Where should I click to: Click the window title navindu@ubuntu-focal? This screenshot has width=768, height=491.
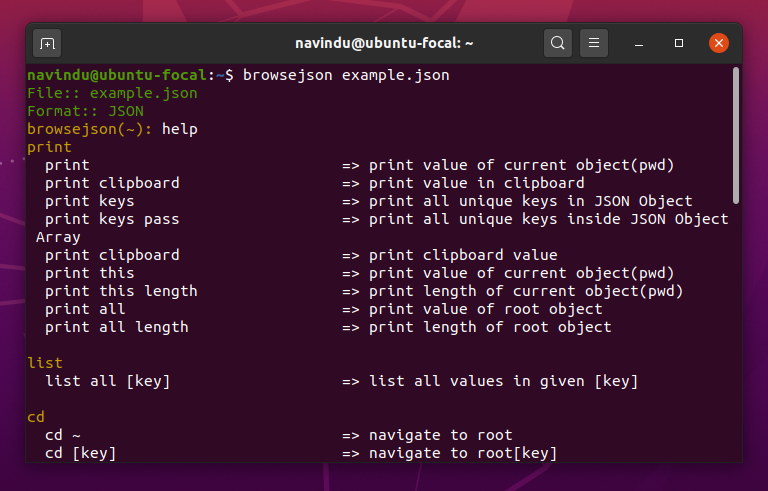[384, 43]
